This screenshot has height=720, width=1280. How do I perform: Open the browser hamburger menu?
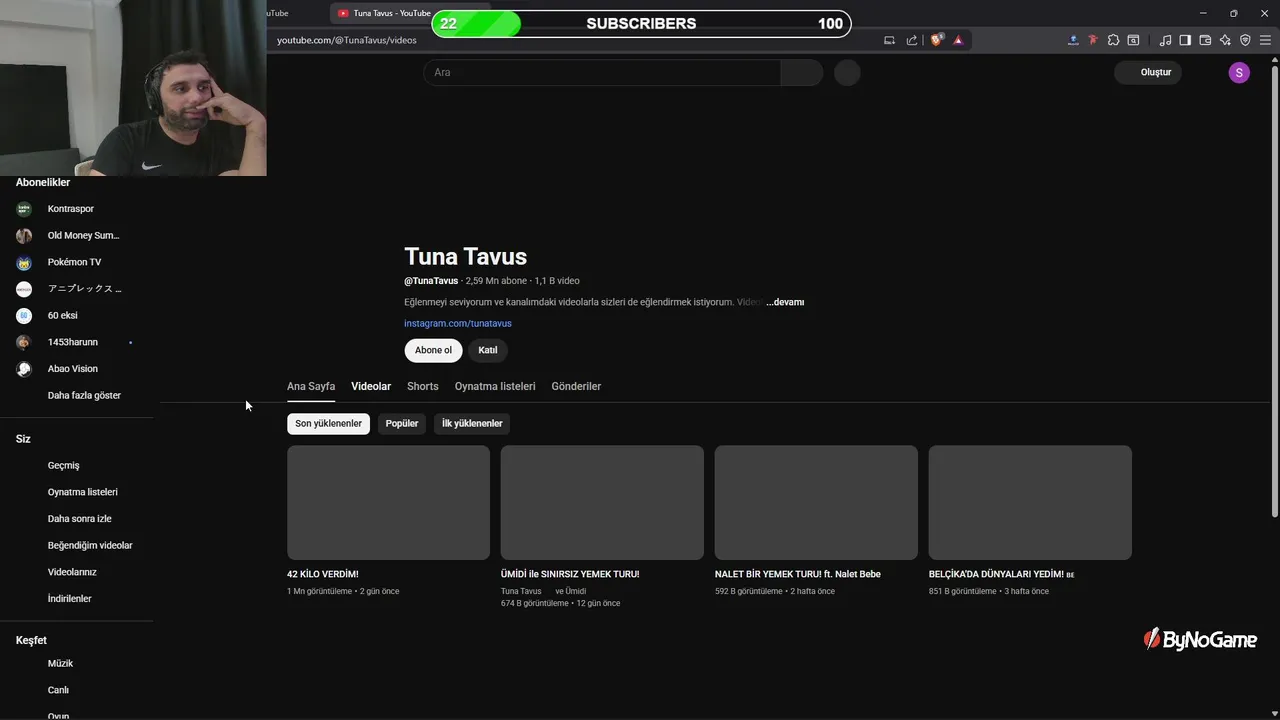point(1265,40)
